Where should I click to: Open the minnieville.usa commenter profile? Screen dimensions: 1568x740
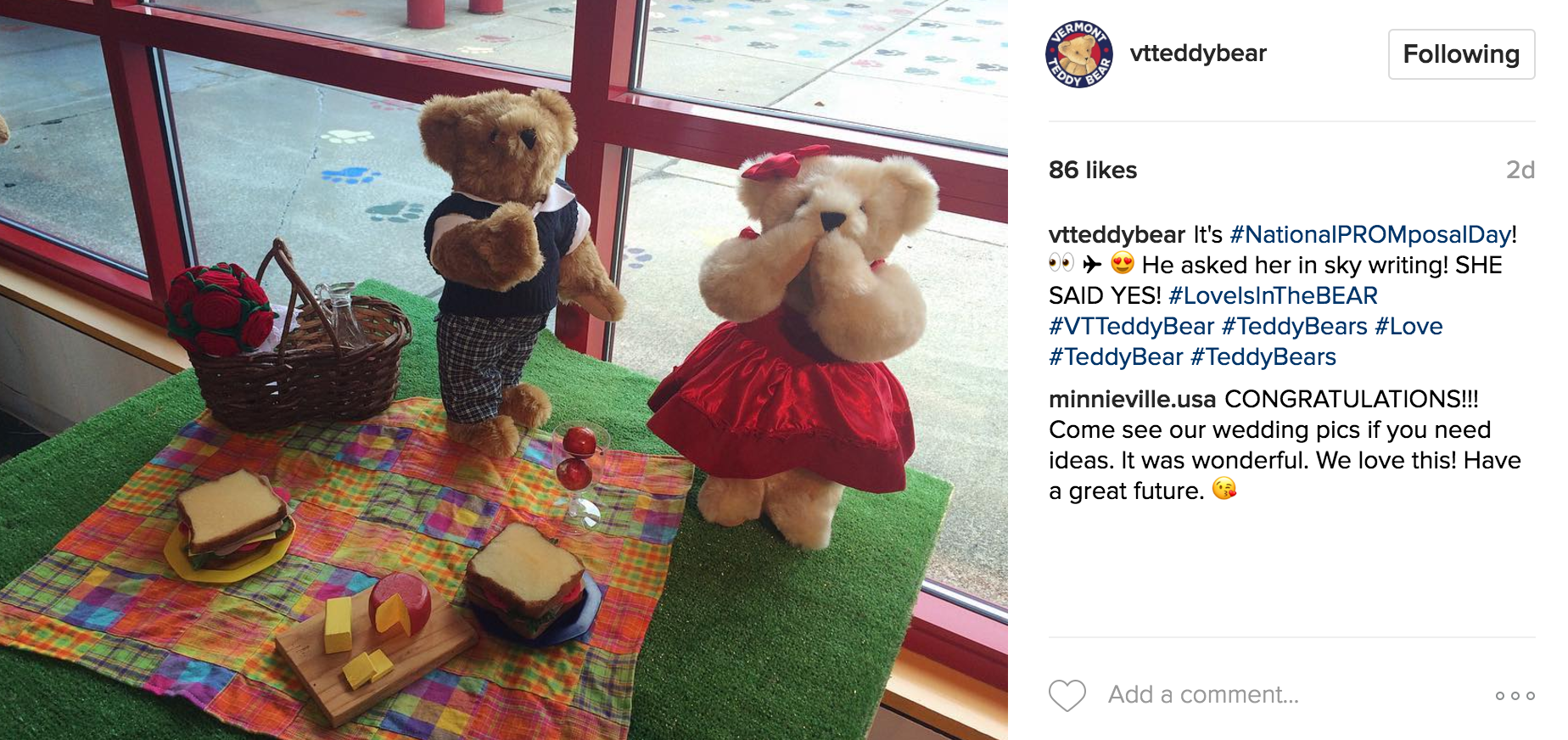click(1132, 399)
